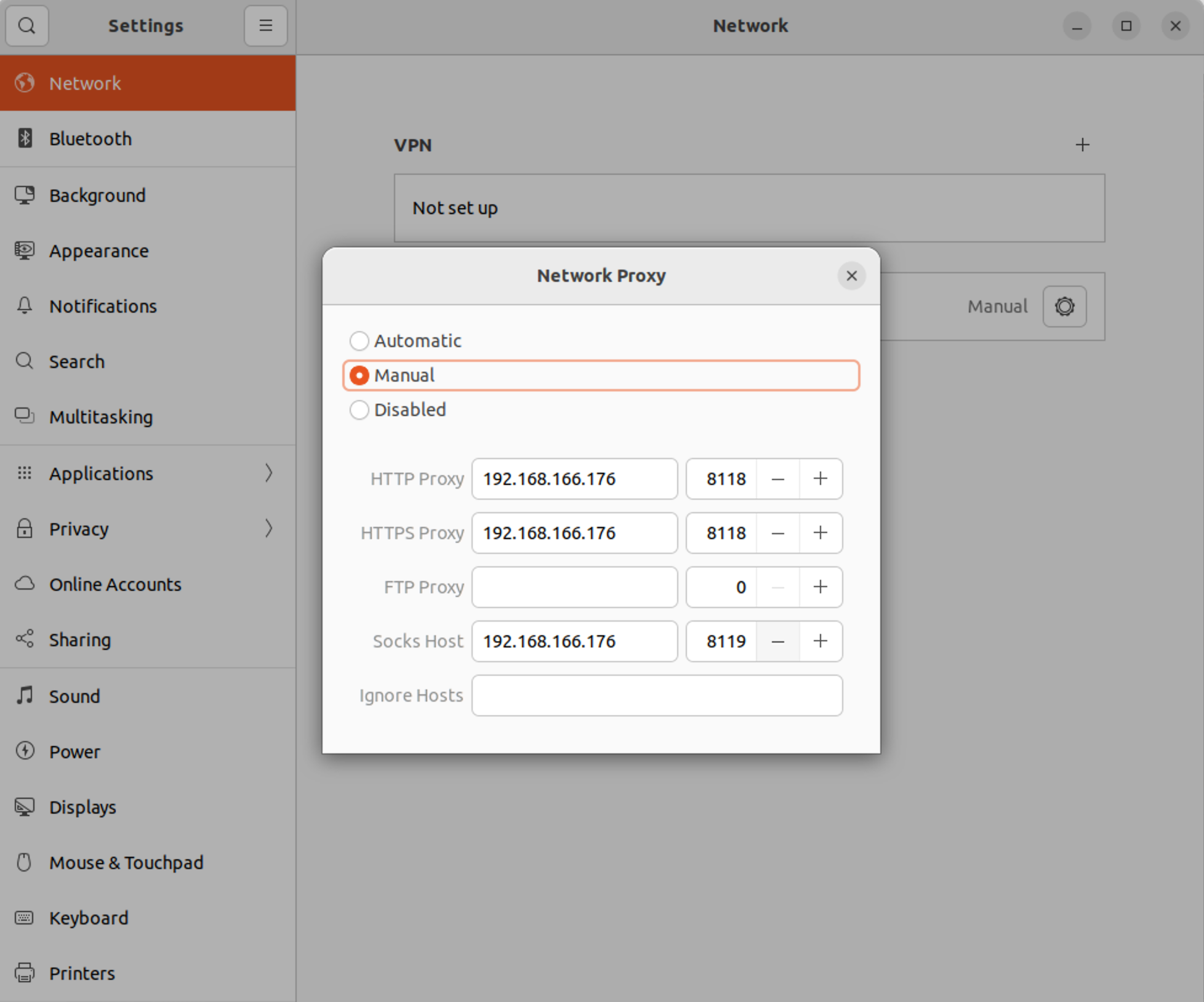Open Sound settings panel
Viewport: 1204px width, 1002px height.
point(148,696)
